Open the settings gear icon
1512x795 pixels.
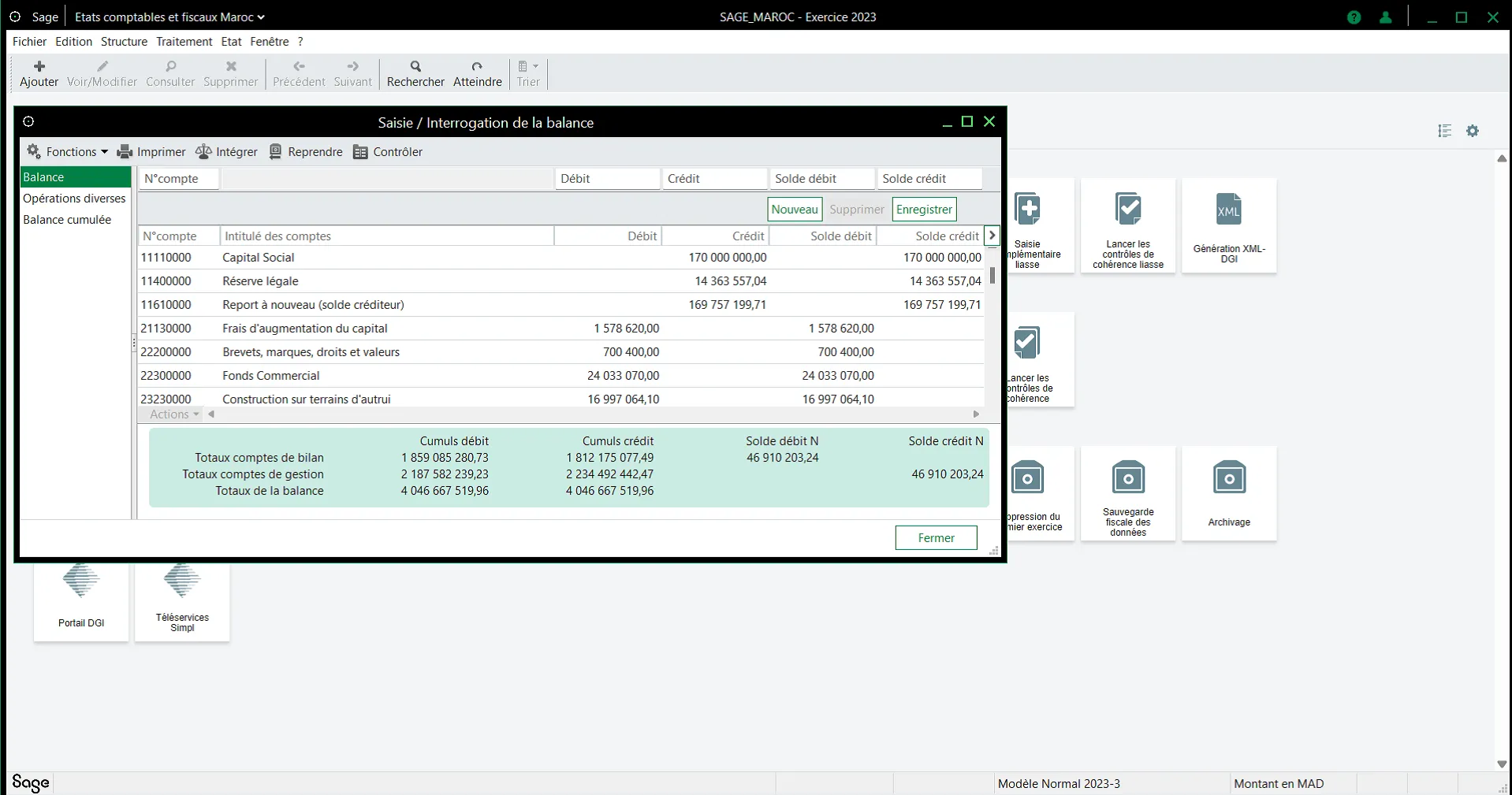coord(1473,131)
